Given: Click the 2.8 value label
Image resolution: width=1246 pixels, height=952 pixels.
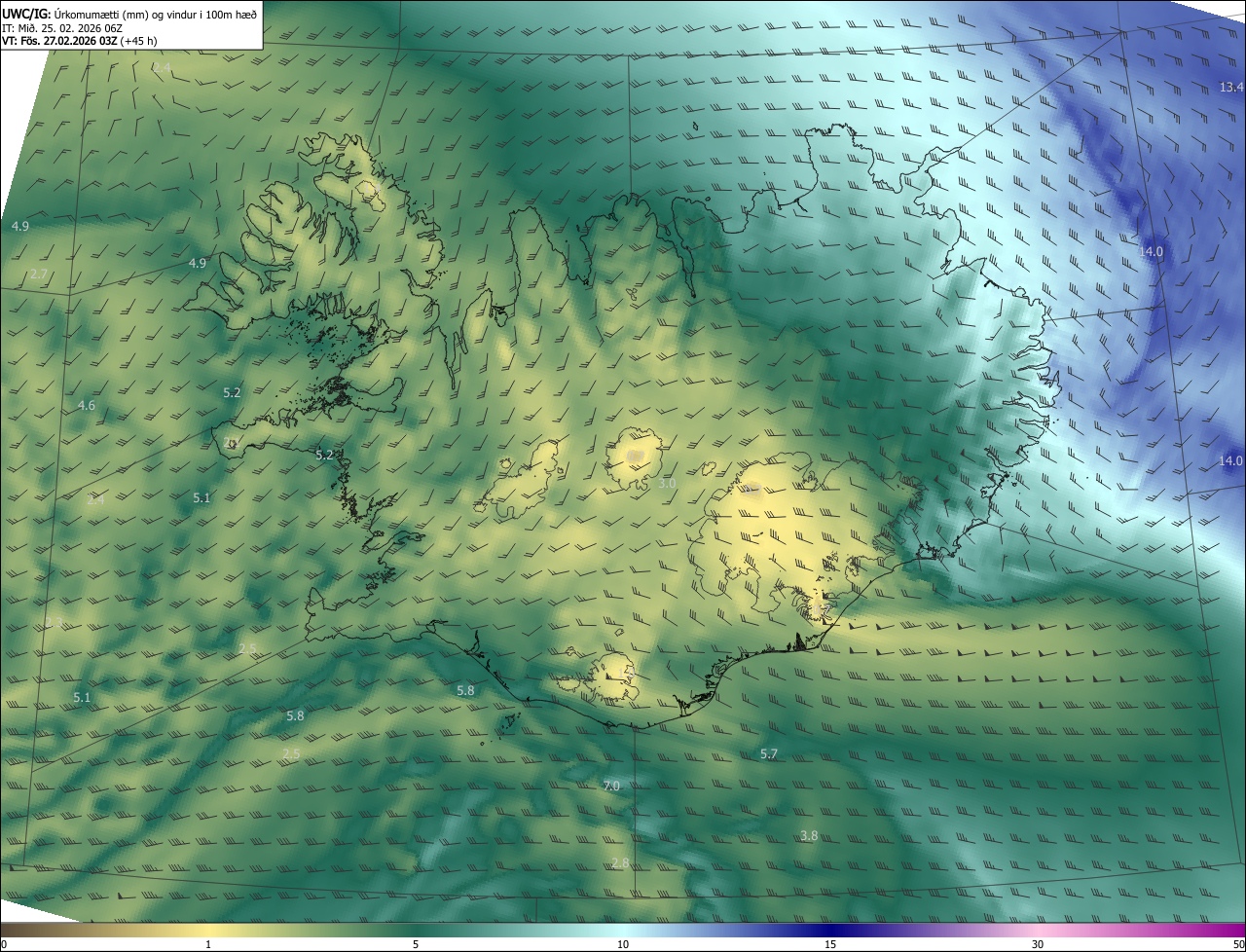Looking at the screenshot, I should (620, 863).
